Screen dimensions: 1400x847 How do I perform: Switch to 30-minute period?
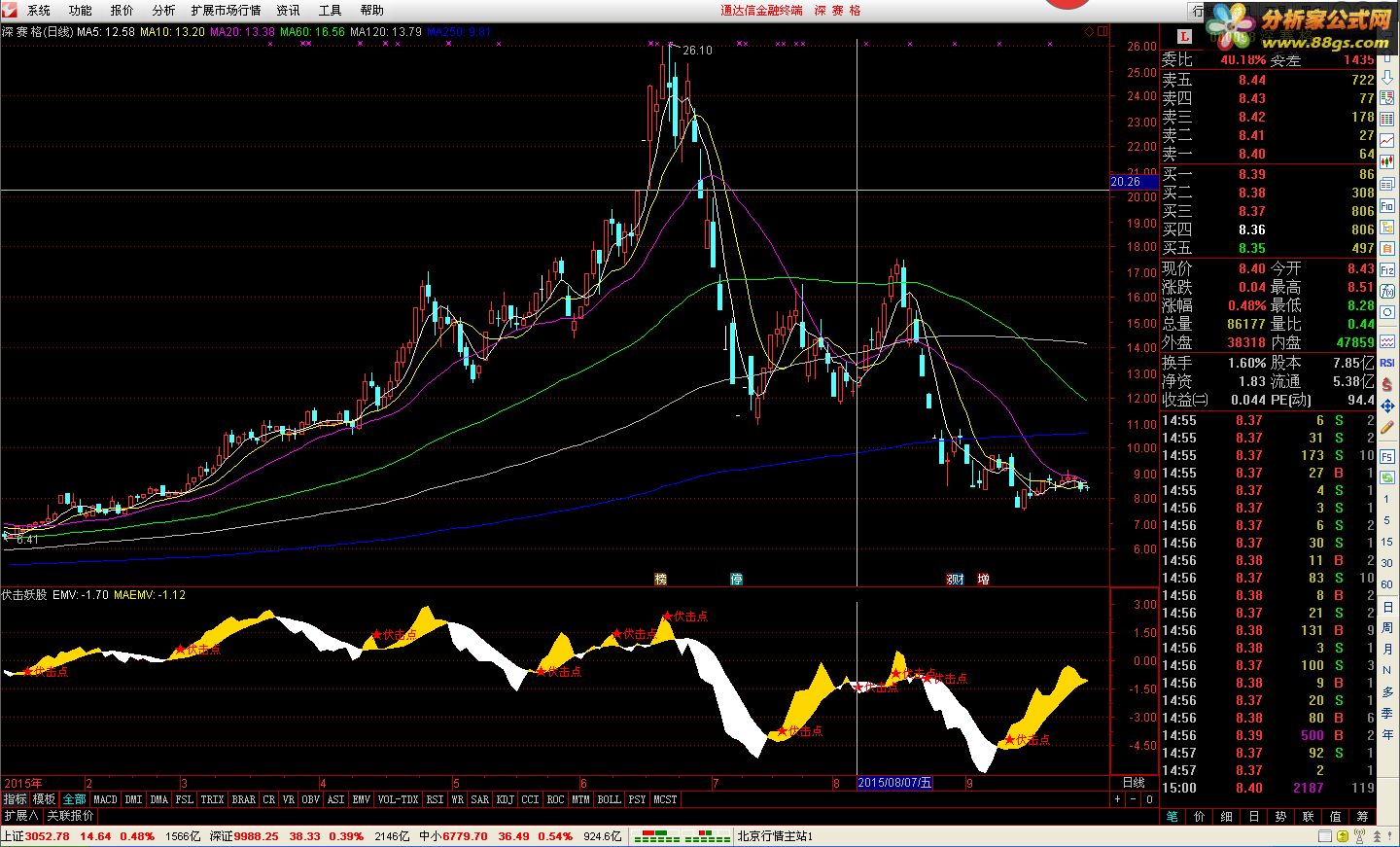tap(1387, 562)
